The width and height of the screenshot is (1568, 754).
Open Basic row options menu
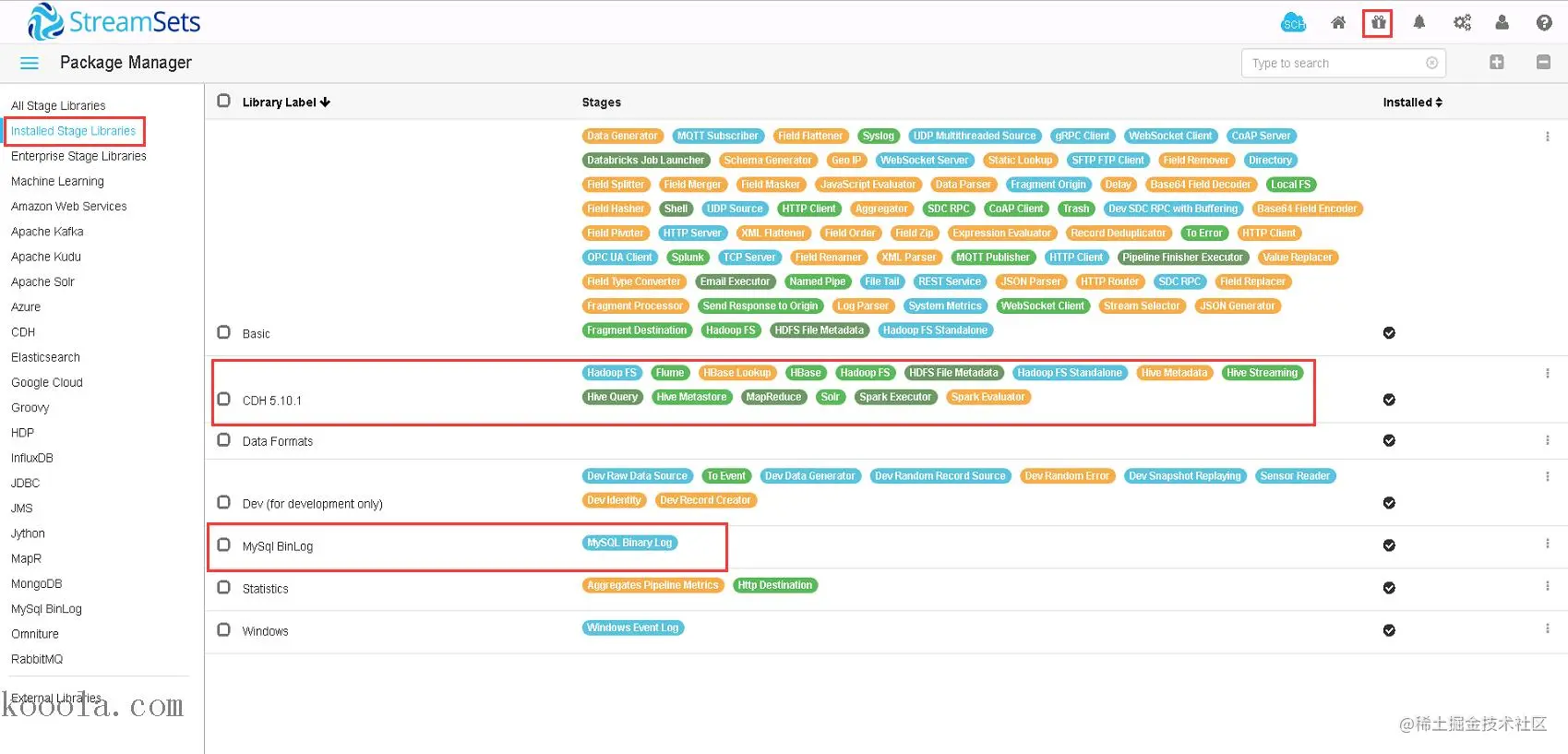tap(1547, 137)
